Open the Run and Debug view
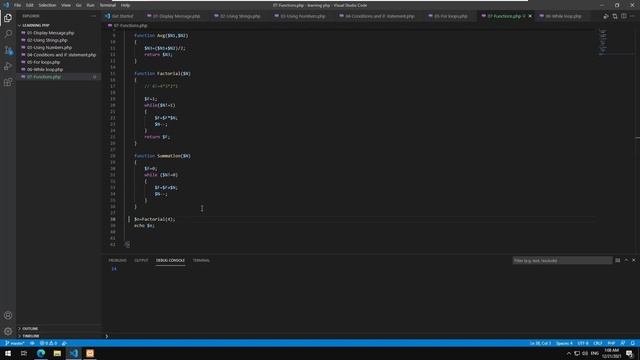Viewport: 640px width, 360px height. point(8,66)
